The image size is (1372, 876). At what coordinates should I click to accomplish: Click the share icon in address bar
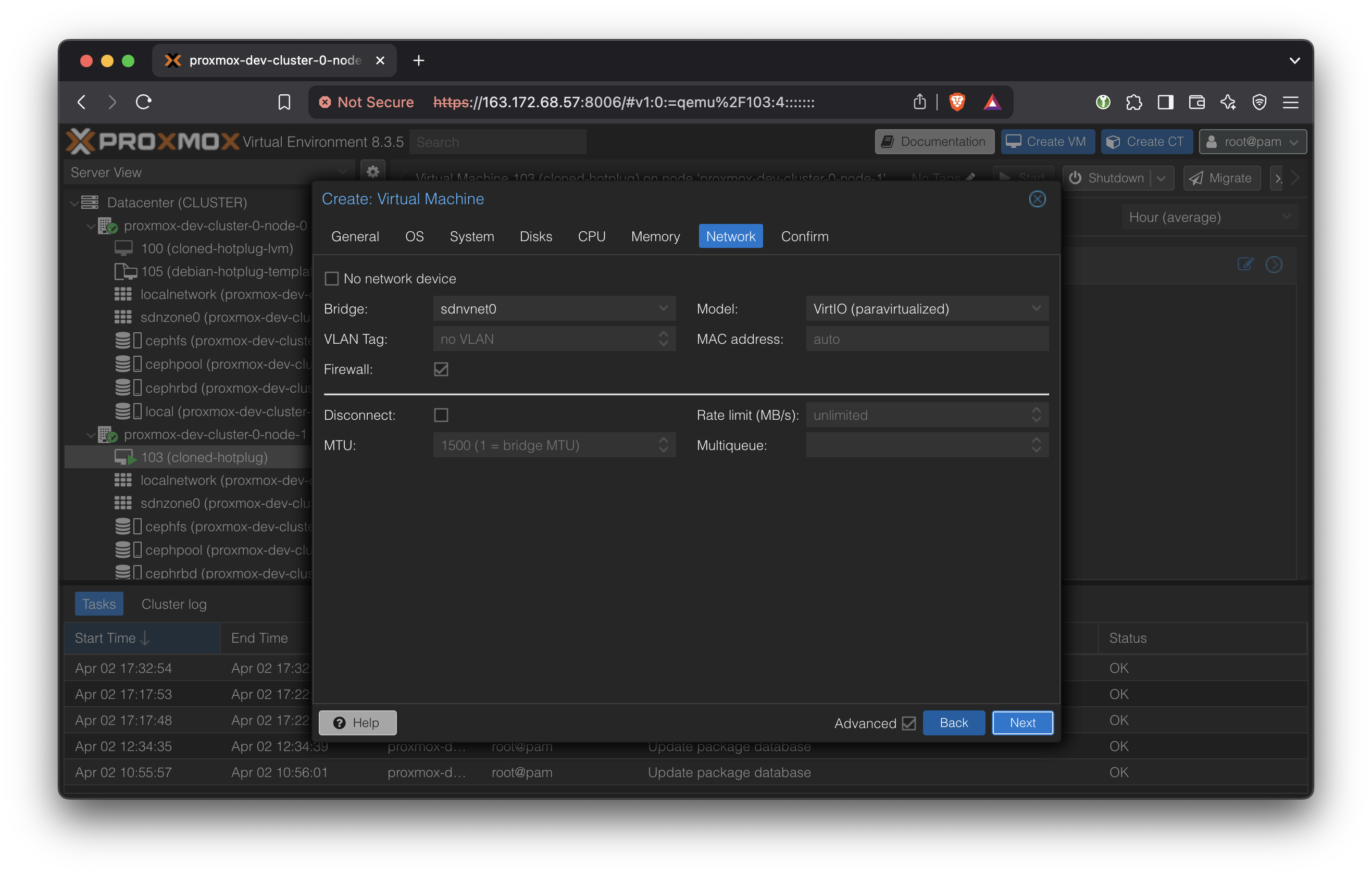coord(919,102)
